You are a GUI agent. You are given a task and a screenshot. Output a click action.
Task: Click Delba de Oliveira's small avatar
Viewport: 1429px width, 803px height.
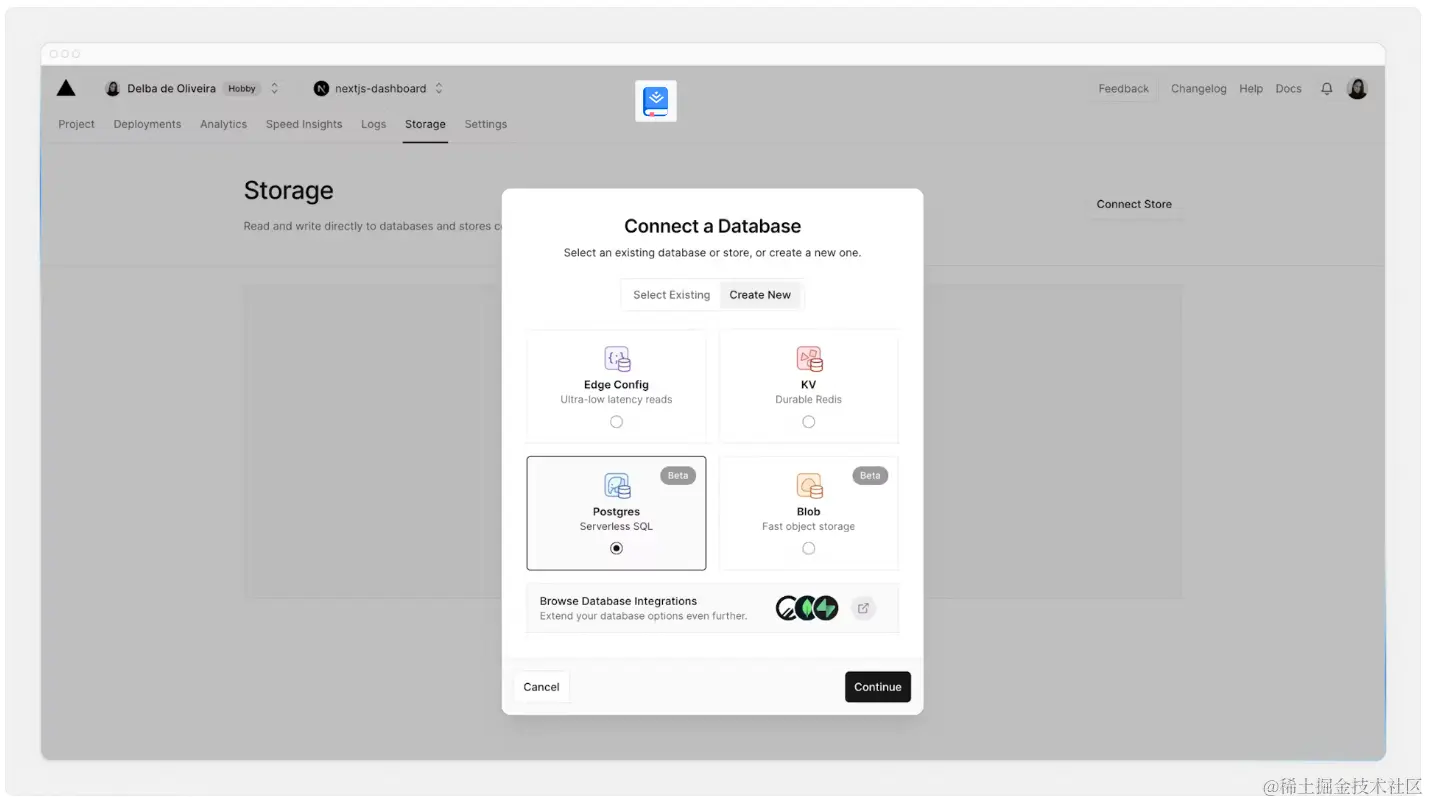113,88
